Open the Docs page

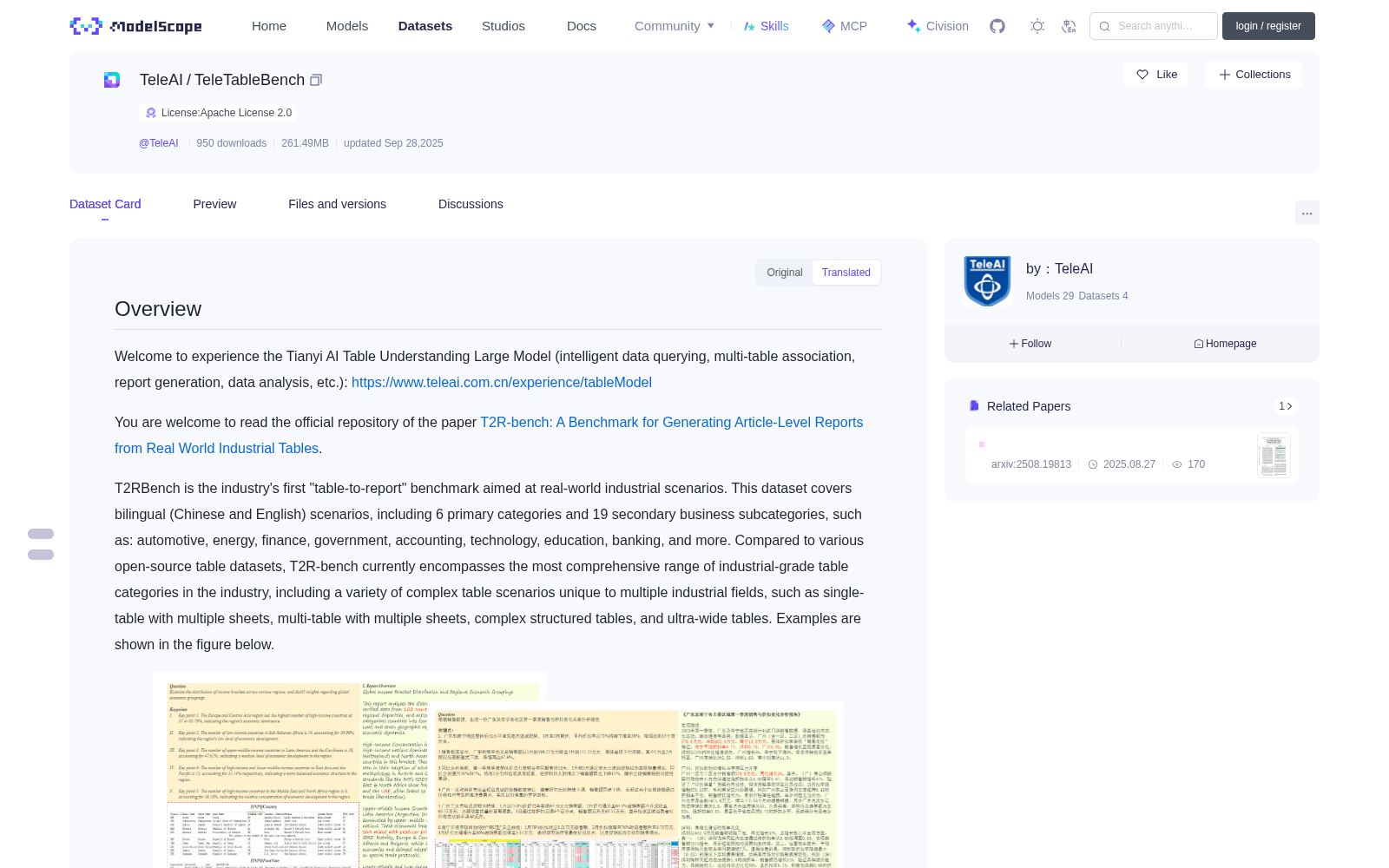tap(582, 26)
